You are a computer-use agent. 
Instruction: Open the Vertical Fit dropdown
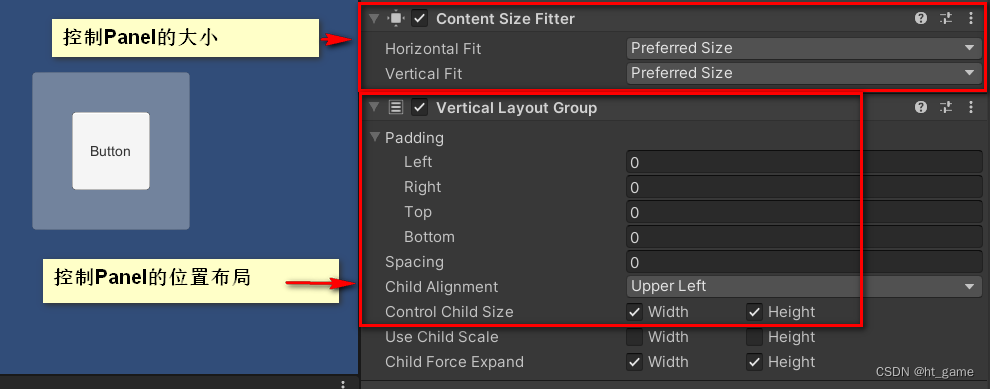pyautogui.click(x=804, y=73)
